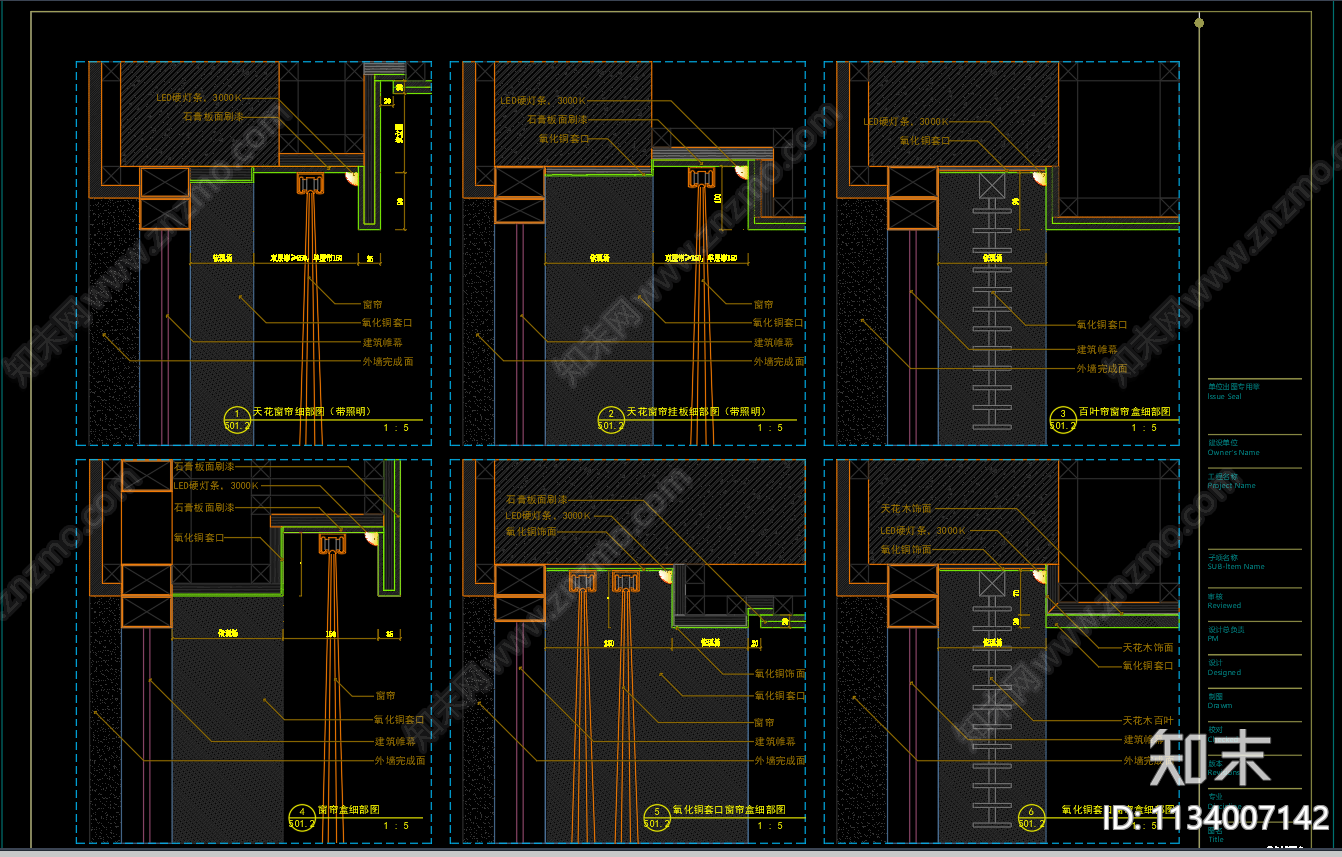This screenshot has width=1342, height=857.
Task: Click the 窗帘 label in detail 1
Action: (x=371, y=304)
